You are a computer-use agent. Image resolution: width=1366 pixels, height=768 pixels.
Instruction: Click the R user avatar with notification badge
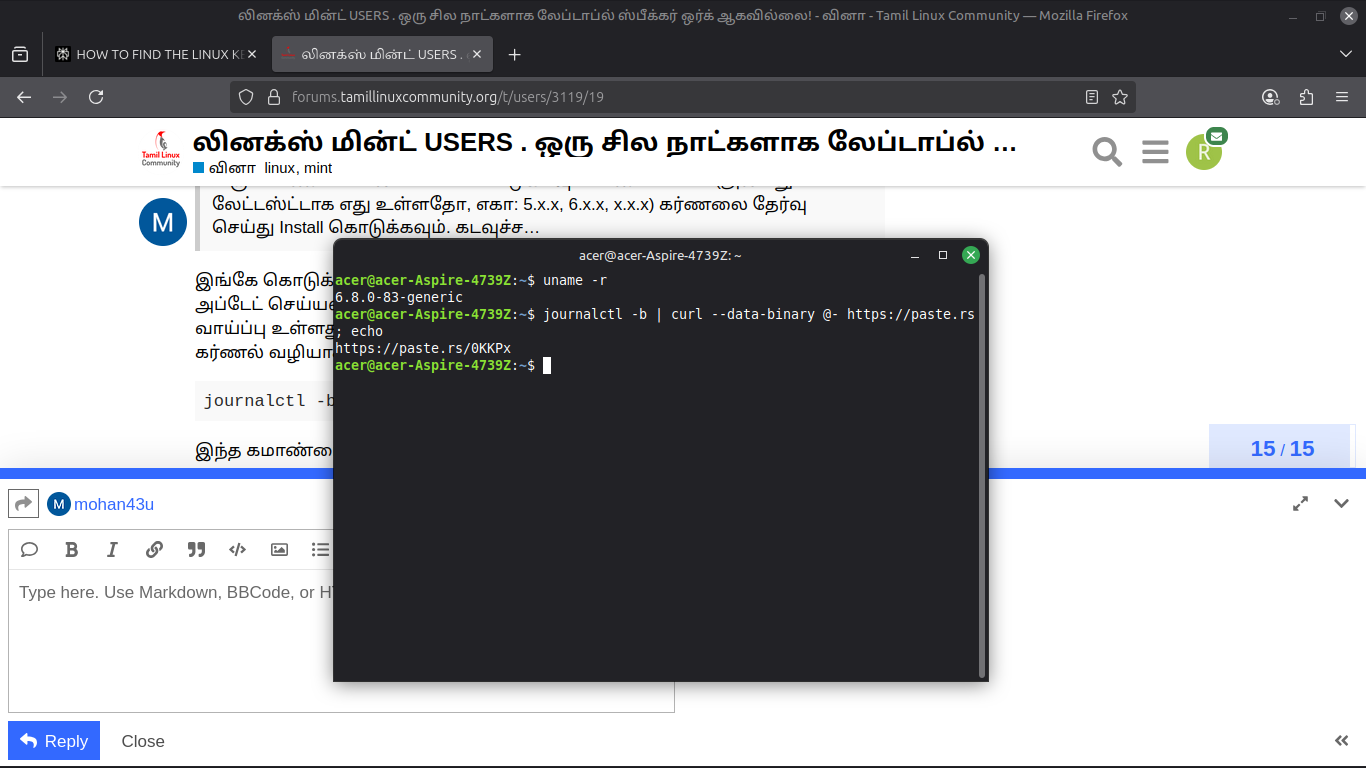(x=1204, y=152)
